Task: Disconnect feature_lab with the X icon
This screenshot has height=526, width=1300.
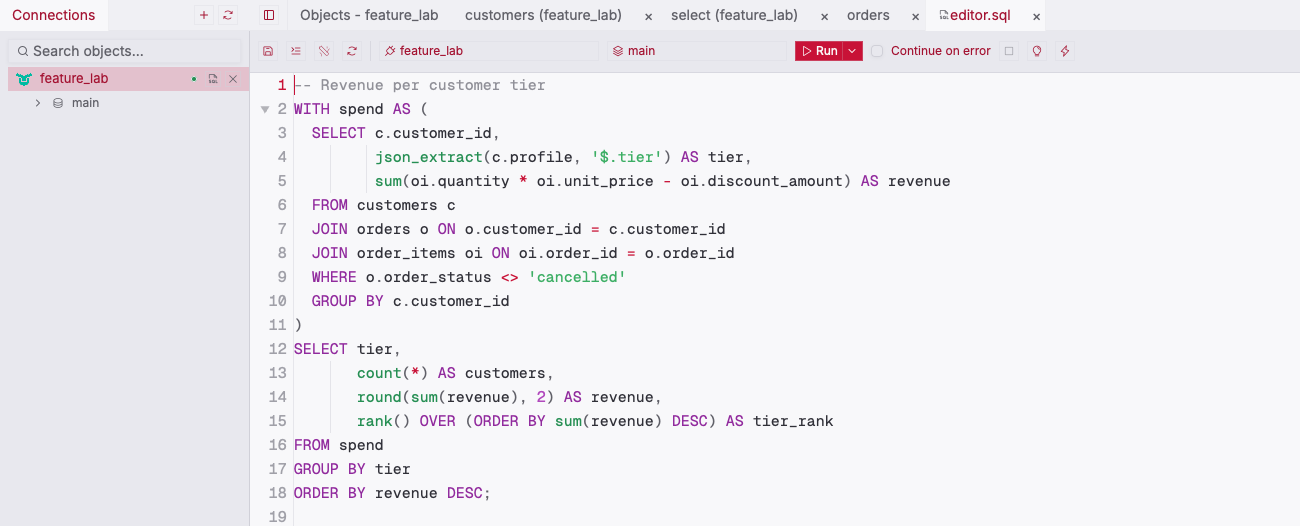Action: (233, 79)
